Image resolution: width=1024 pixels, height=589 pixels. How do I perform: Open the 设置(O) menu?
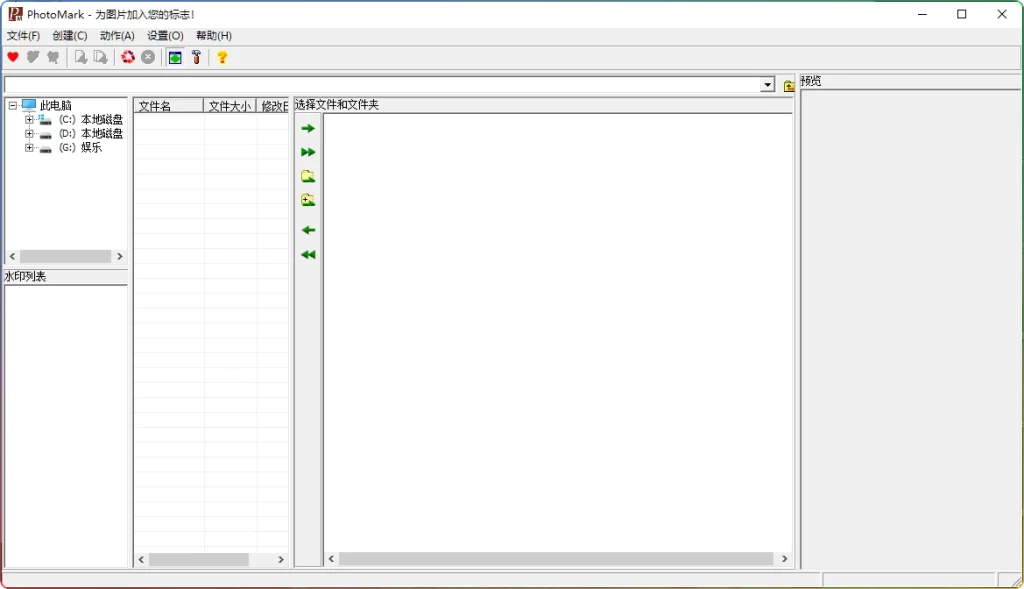165,36
